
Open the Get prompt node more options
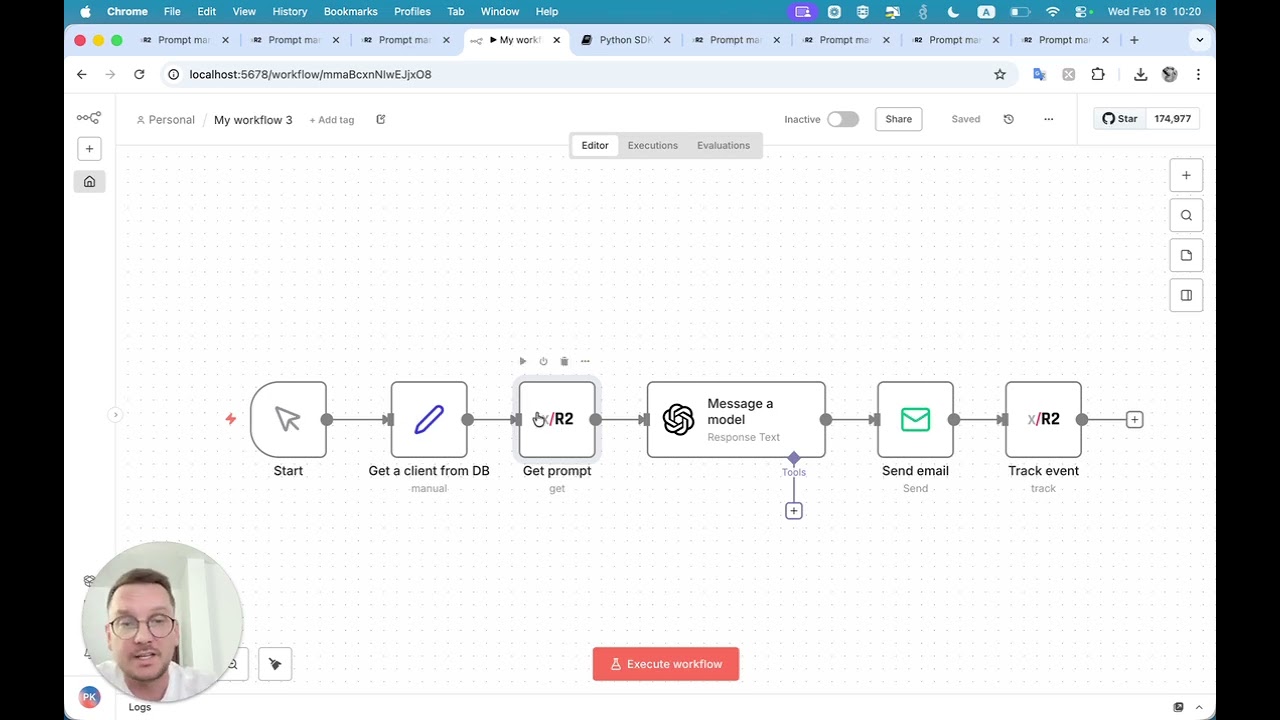(585, 361)
